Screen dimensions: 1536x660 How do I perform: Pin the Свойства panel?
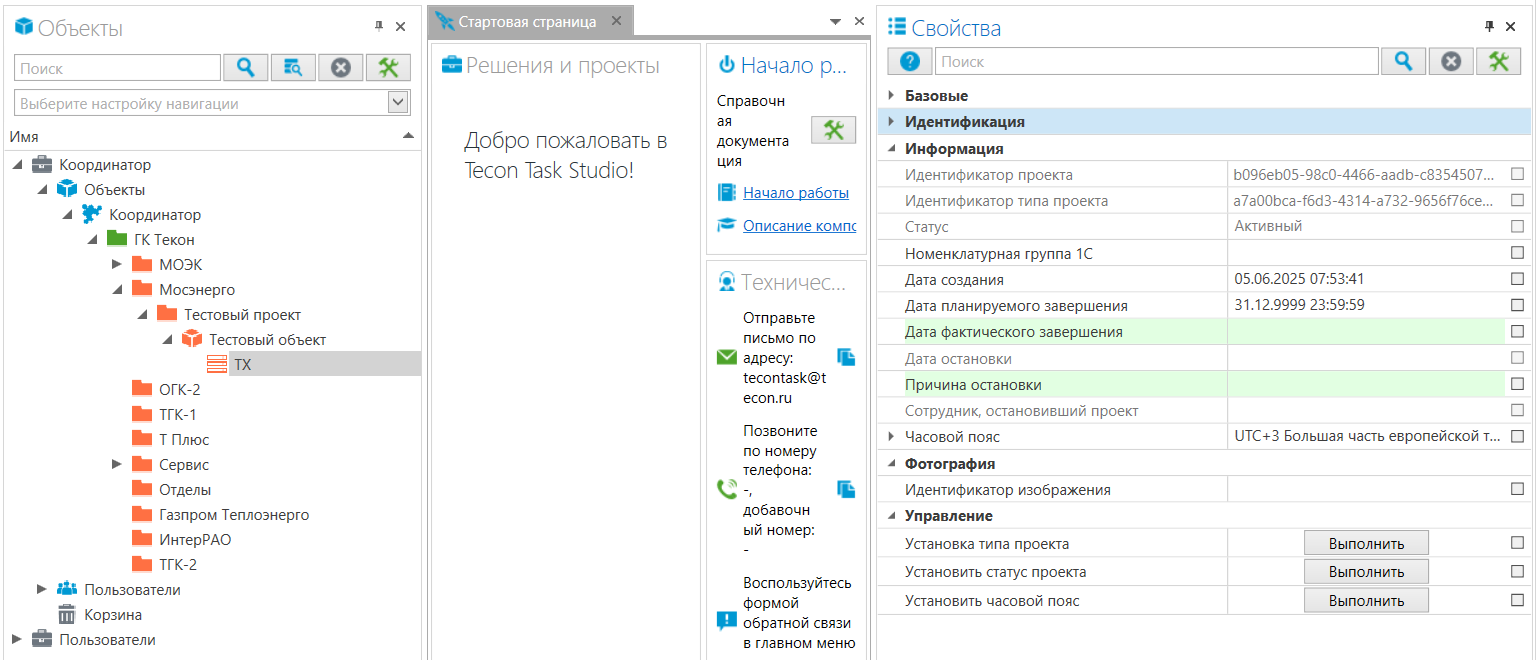[x=1489, y=27]
